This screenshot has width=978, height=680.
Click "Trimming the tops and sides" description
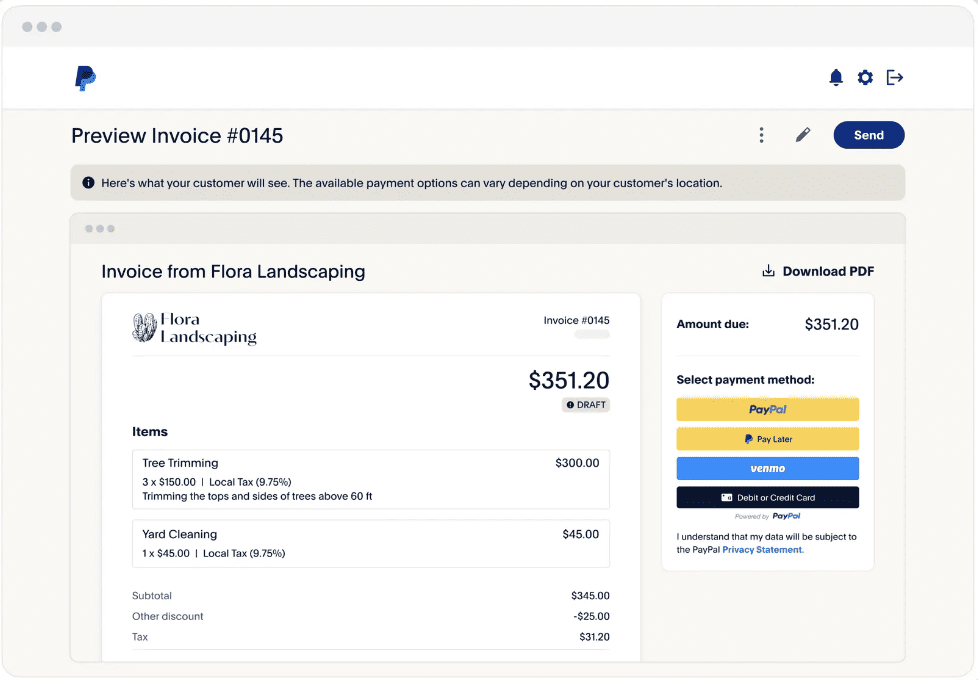coord(257,497)
